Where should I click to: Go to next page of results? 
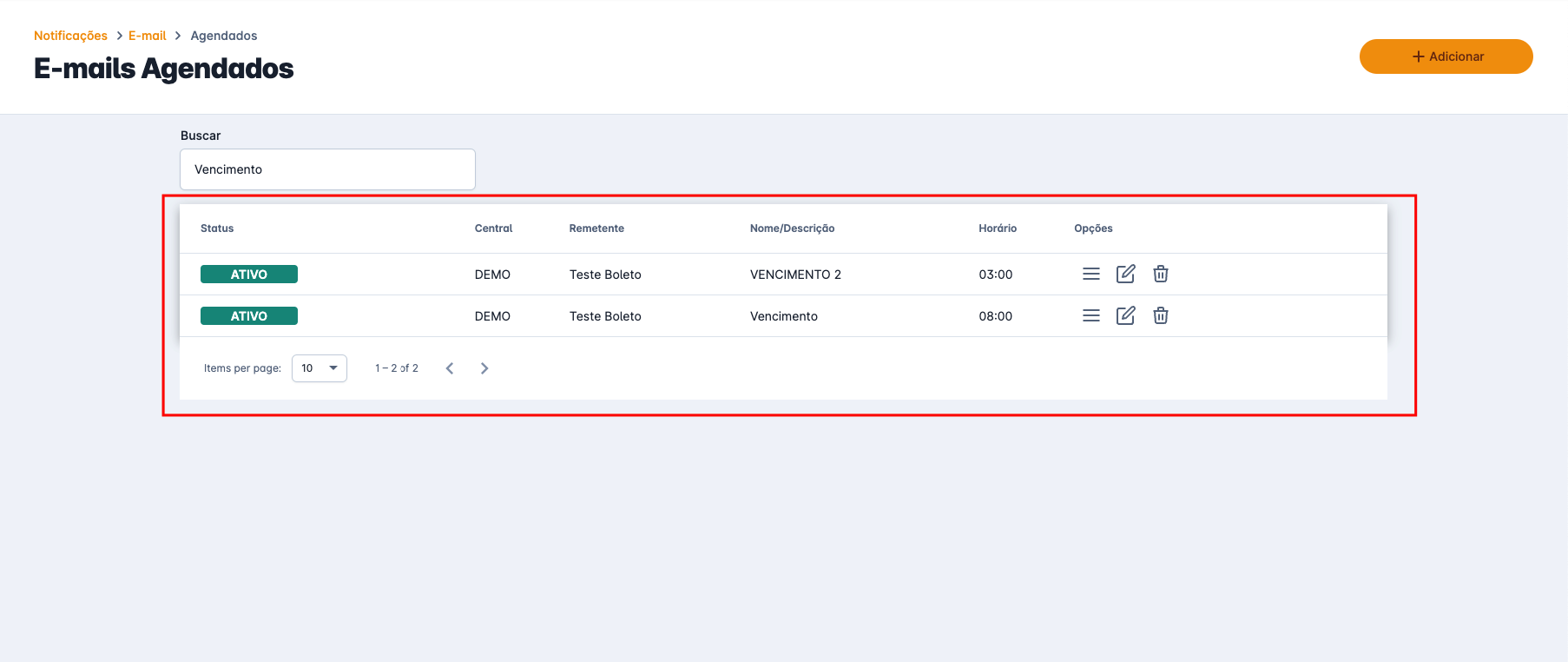(x=484, y=368)
